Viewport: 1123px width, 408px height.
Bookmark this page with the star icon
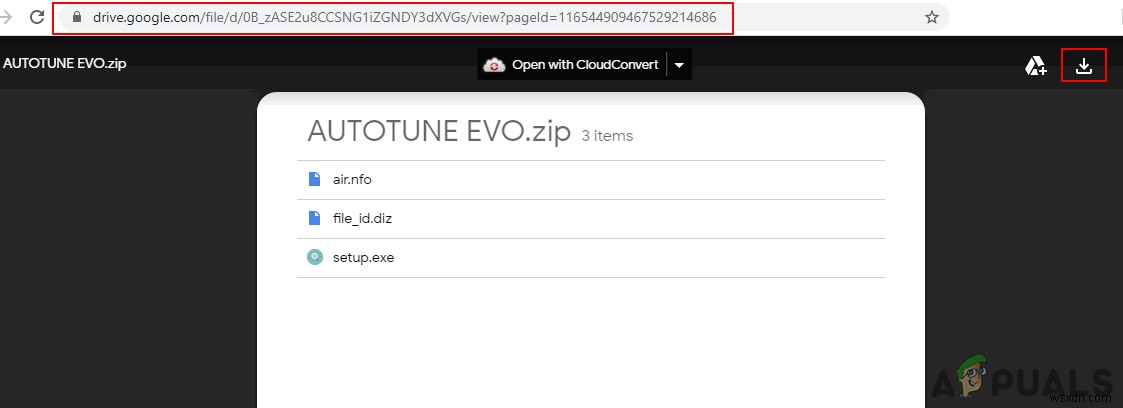tap(931, 17)
